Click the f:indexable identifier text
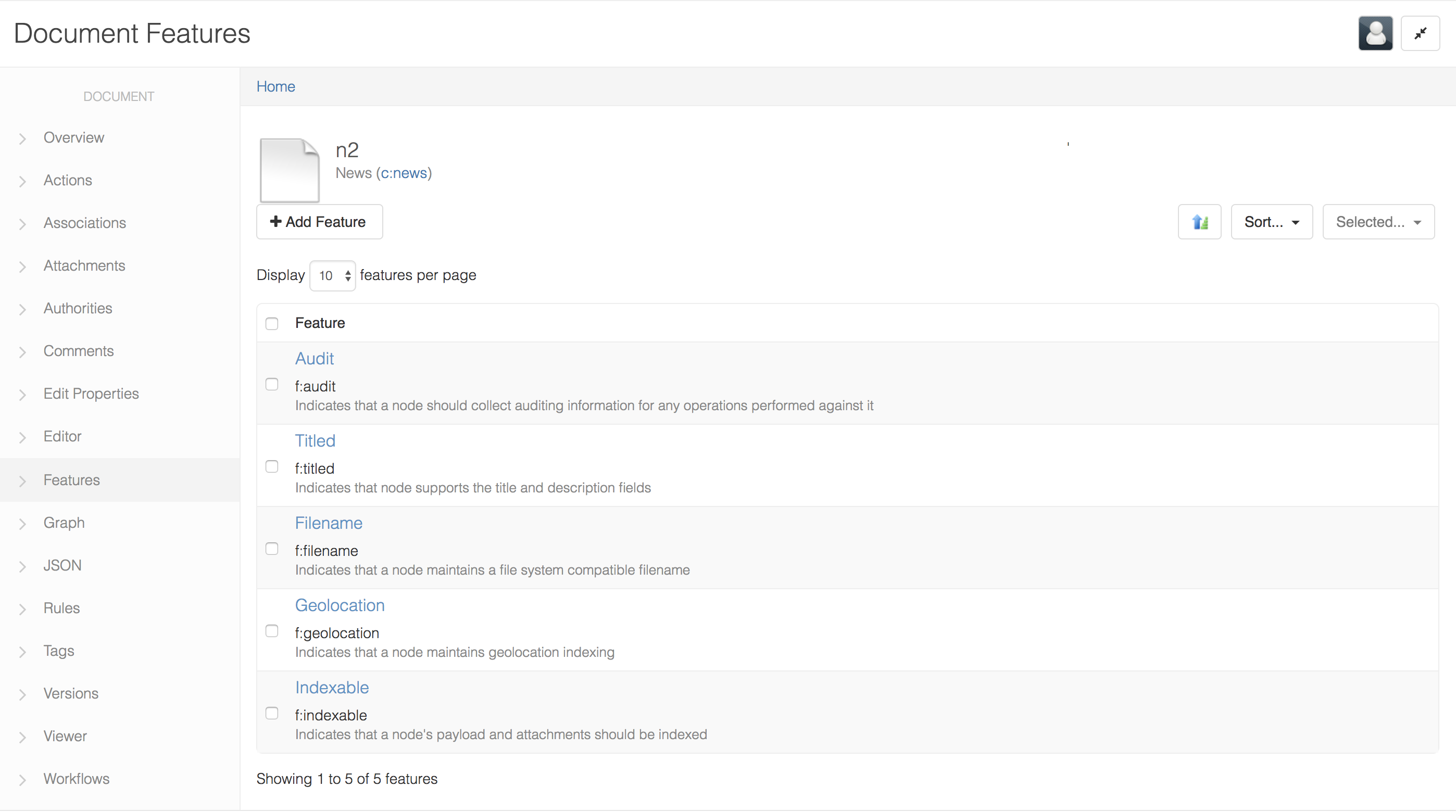Image resolution: width=1456 pixels, height=812 pixels. pos(331,715)
